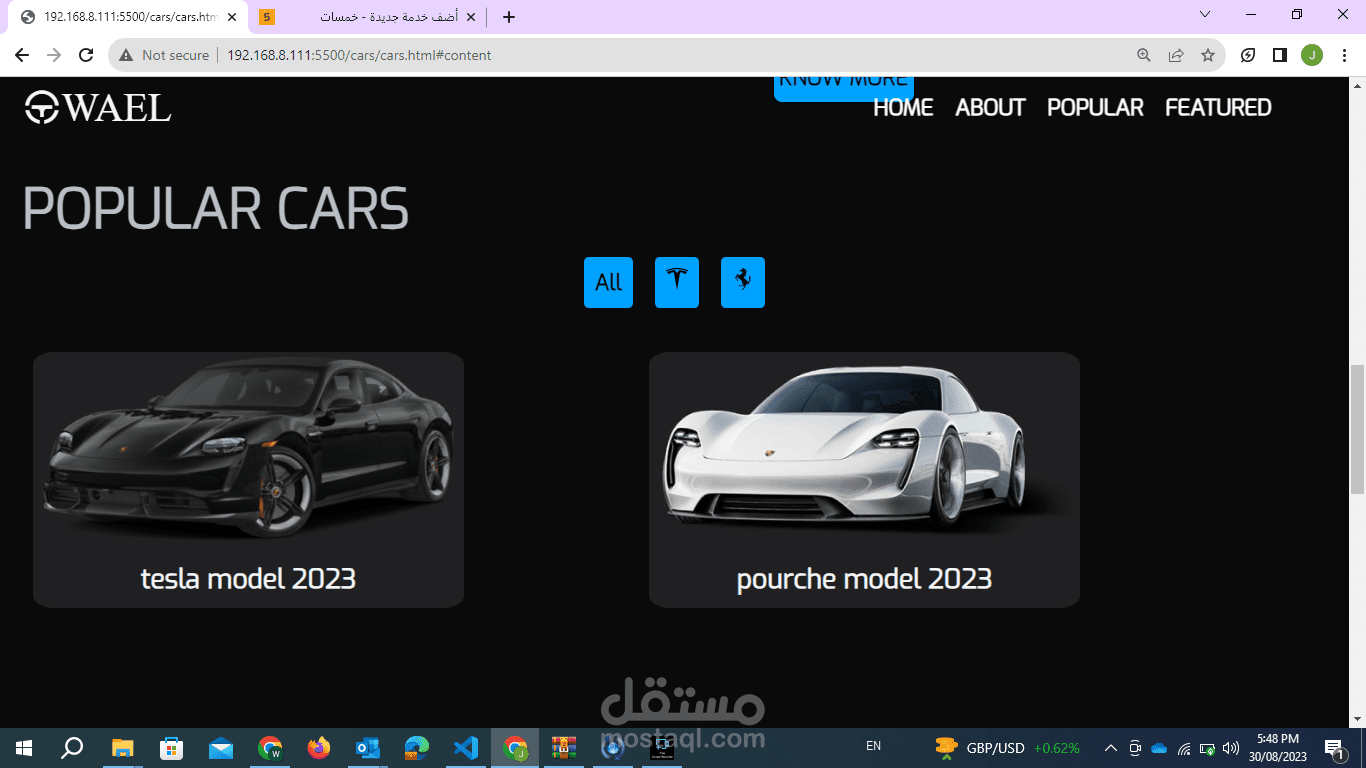Open the Mail app in taskbar
The image size is (1366, 768).
220,747
